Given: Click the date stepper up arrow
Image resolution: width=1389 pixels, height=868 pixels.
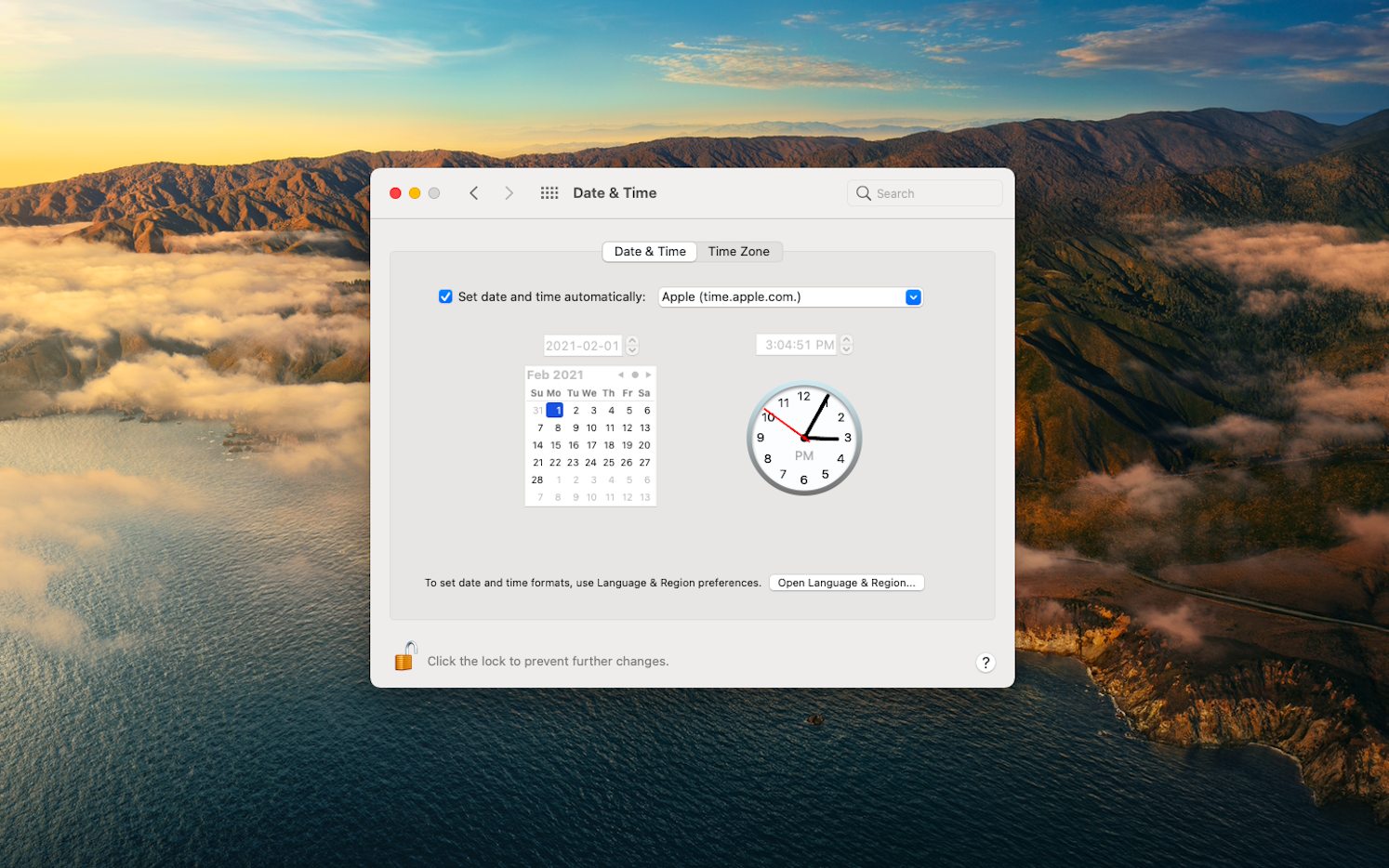Looking at the screenshot, I should pyautogui.click(x=631, y=341).
